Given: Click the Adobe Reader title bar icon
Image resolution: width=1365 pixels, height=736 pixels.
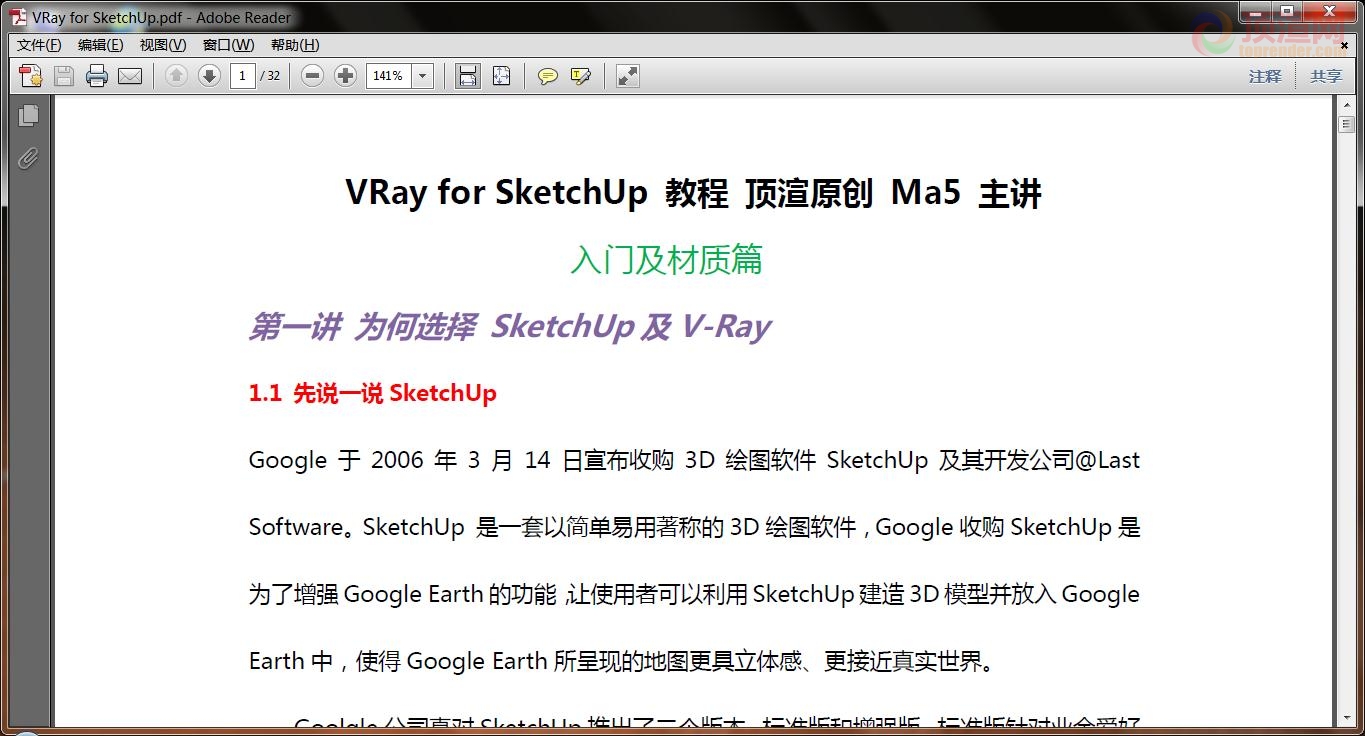Looking at the screenshot, I should [x=19, y=17].
